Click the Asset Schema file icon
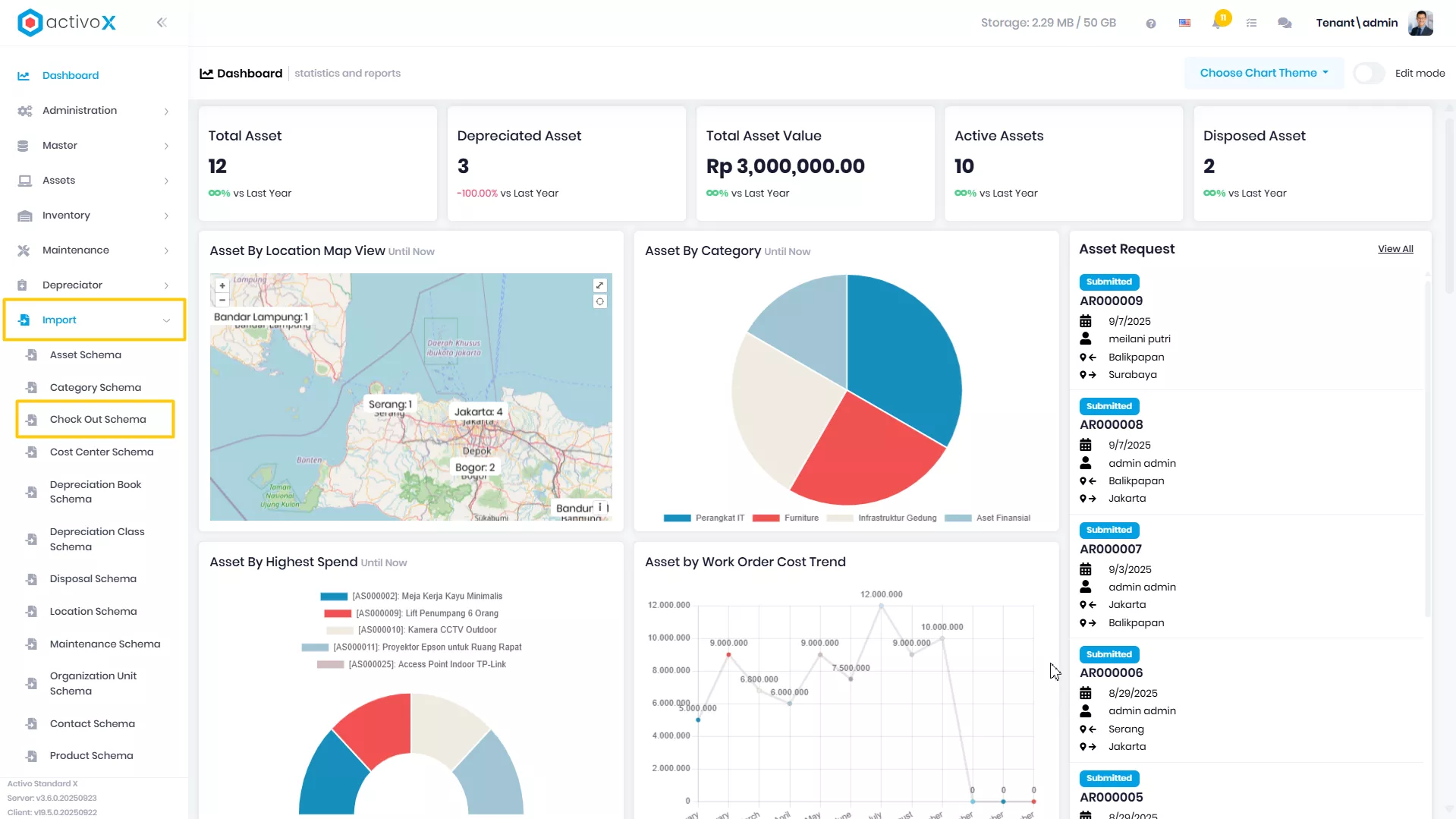The image size is (1456, 819). pyautogui.click(x=31, y=355)
